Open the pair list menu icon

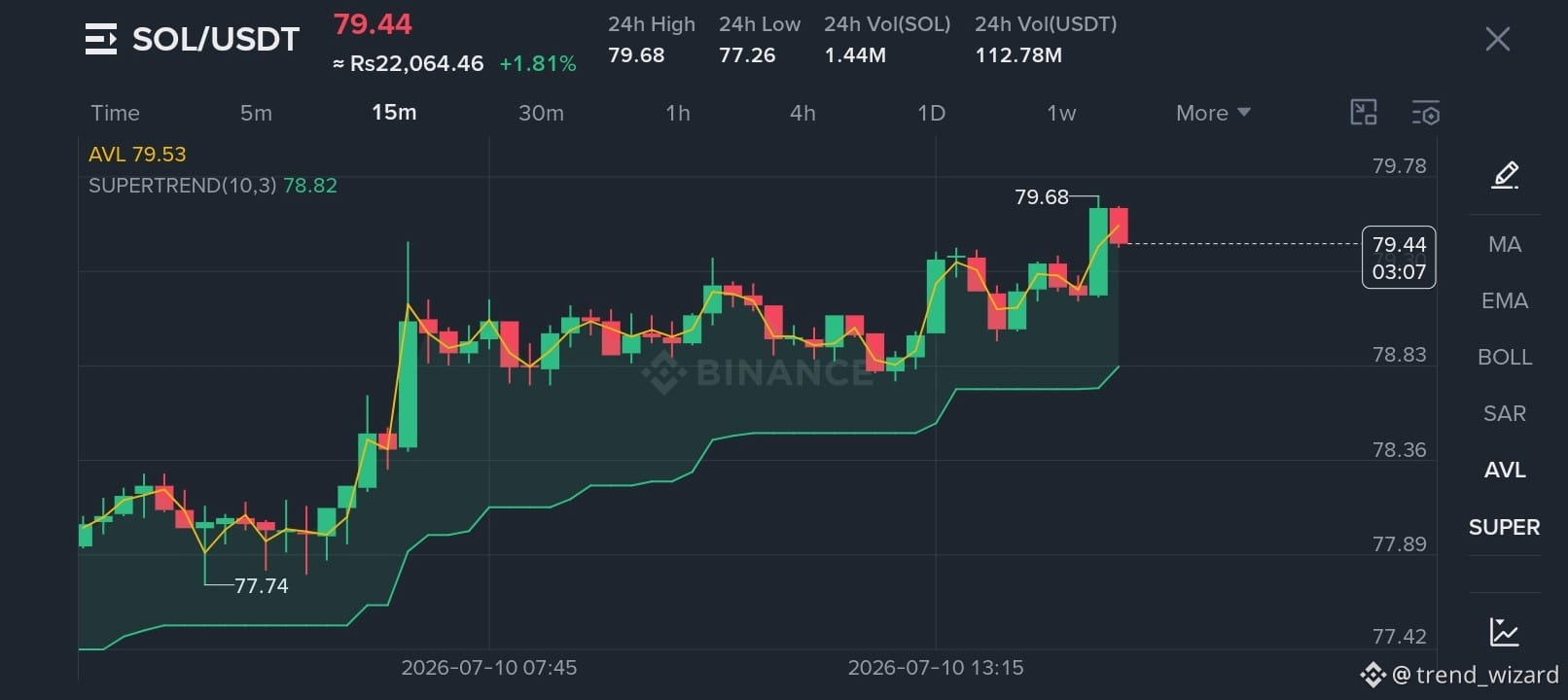click(x=101, y=39)
